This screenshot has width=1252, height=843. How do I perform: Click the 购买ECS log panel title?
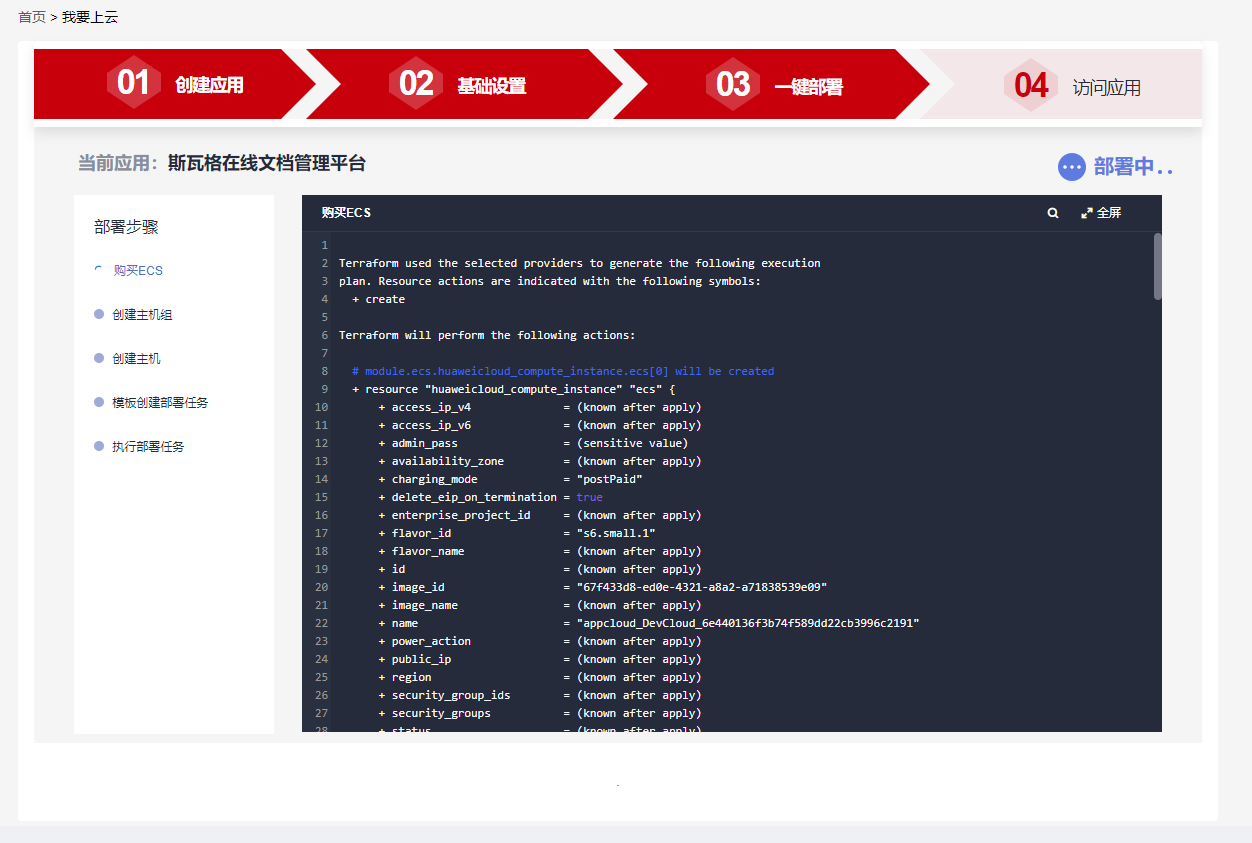[x=346, y=213]
